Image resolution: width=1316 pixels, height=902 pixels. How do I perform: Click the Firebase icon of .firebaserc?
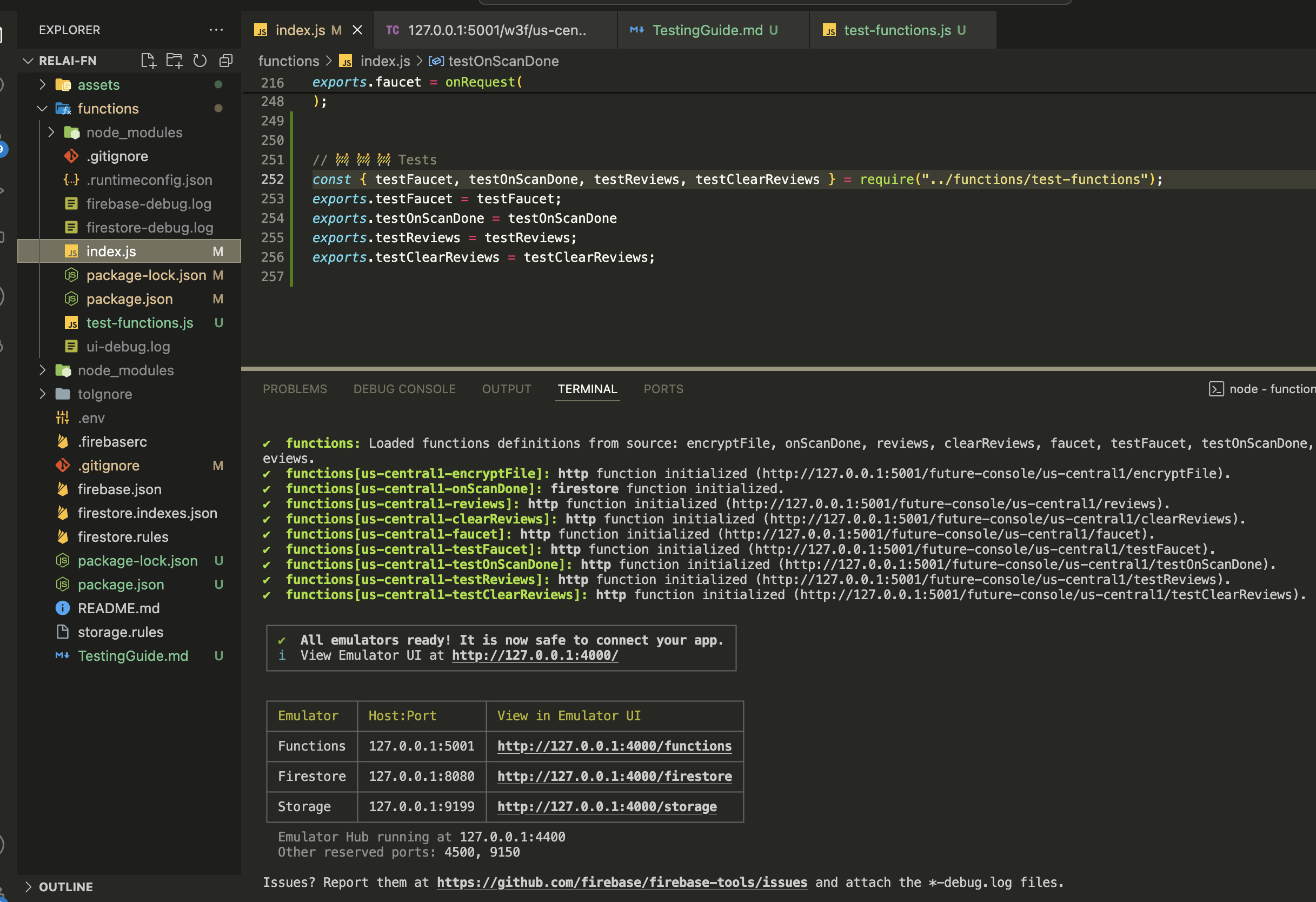(63, 441)
